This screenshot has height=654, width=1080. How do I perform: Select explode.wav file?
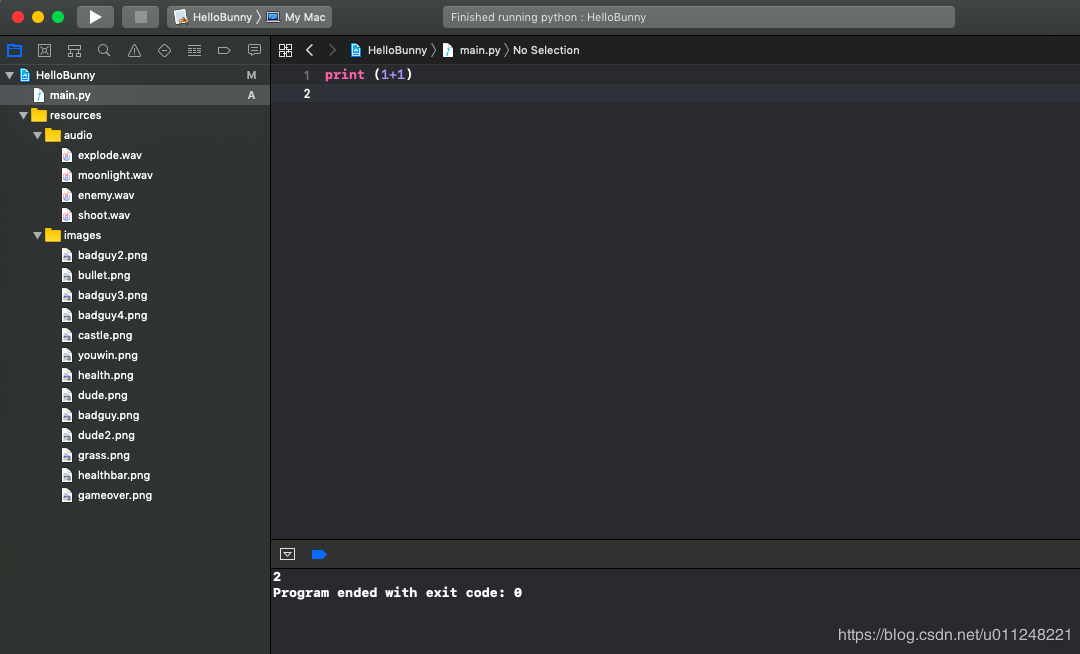tap(135, 155)
